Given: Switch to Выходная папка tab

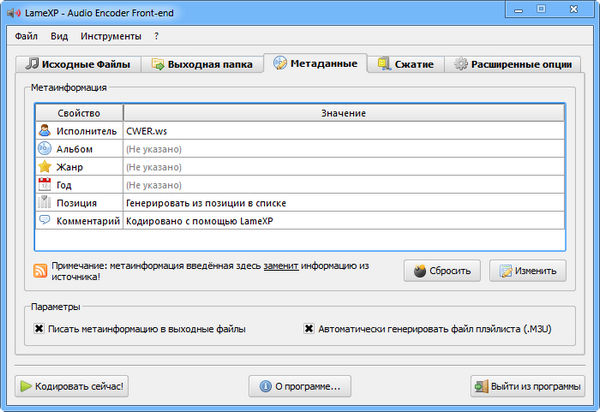Looking at the screenshot, I should [202, 64].
